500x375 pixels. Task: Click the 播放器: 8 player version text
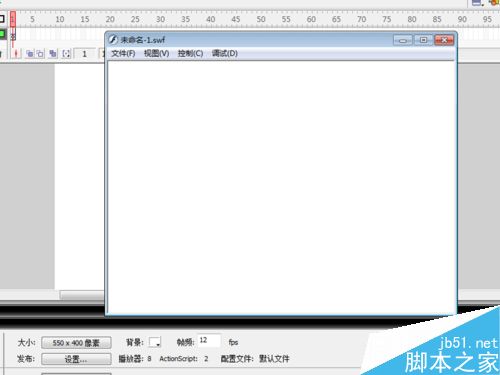(135, 359)
